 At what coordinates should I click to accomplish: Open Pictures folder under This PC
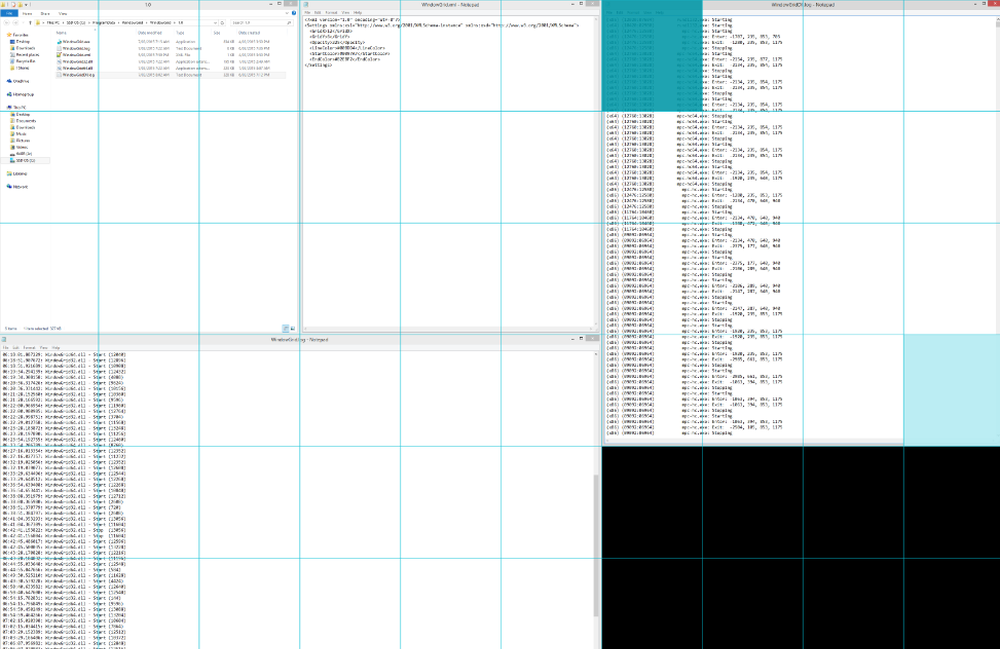coord(20,140)
